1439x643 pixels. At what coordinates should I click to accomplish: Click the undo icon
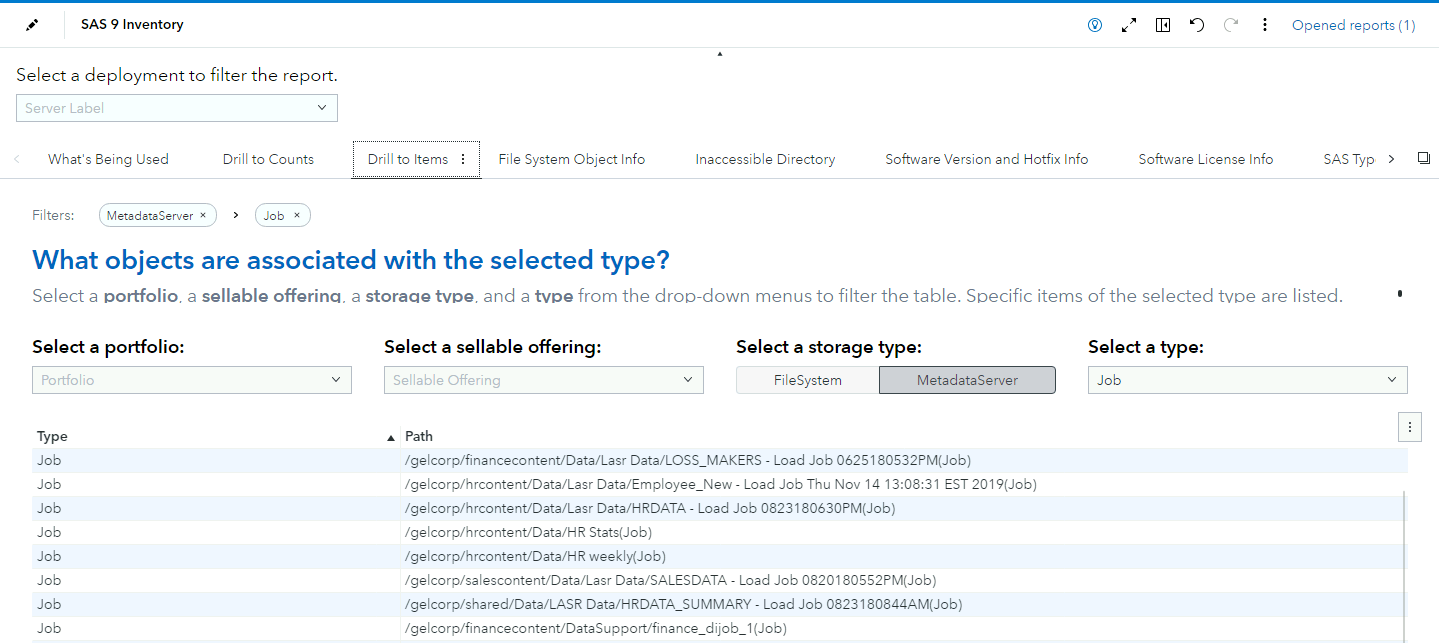tap(1196, 24)
